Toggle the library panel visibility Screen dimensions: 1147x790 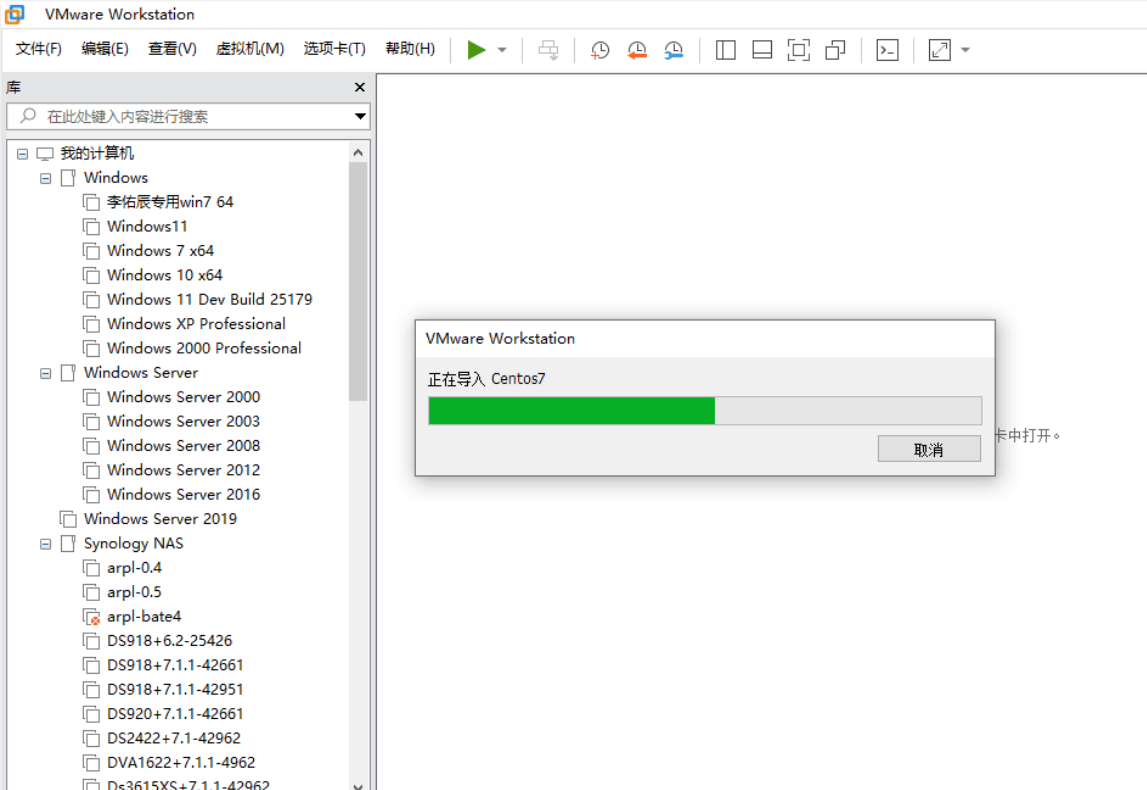(725, 49)
